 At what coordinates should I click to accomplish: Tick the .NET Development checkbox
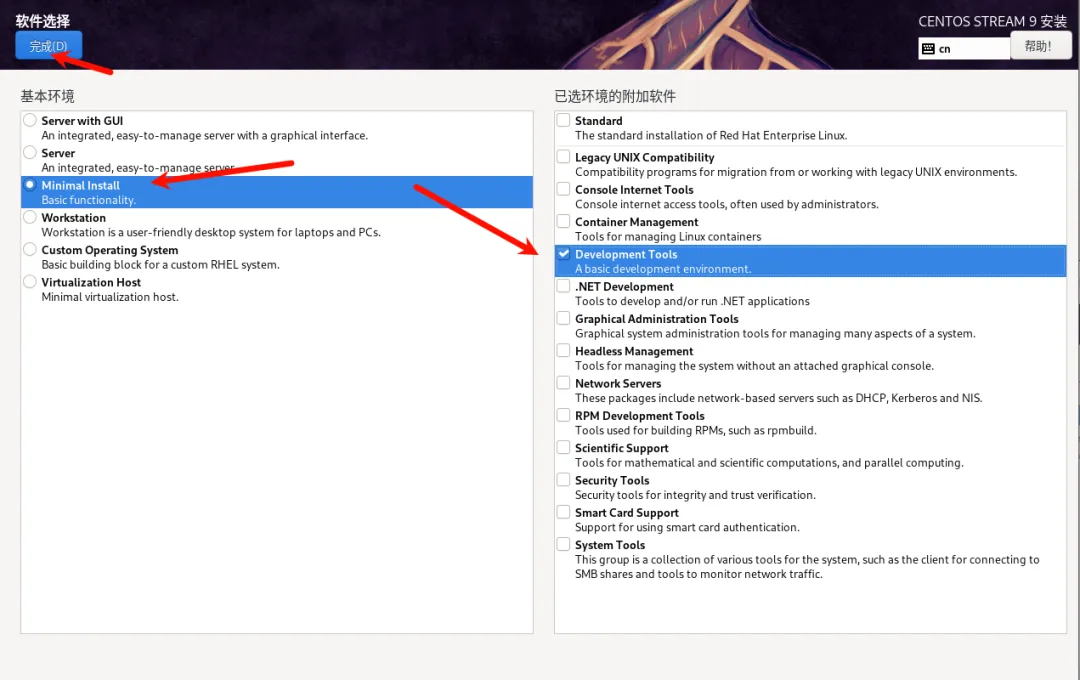coord(563,286)
